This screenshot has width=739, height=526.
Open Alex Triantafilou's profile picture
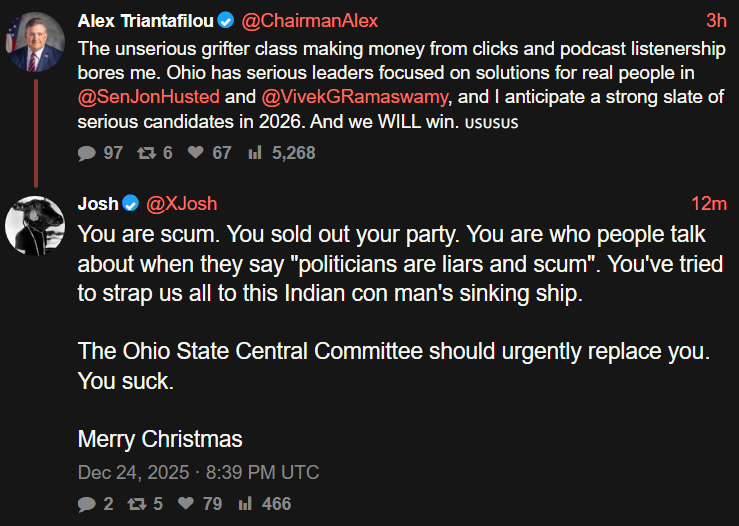pos(37,43)
